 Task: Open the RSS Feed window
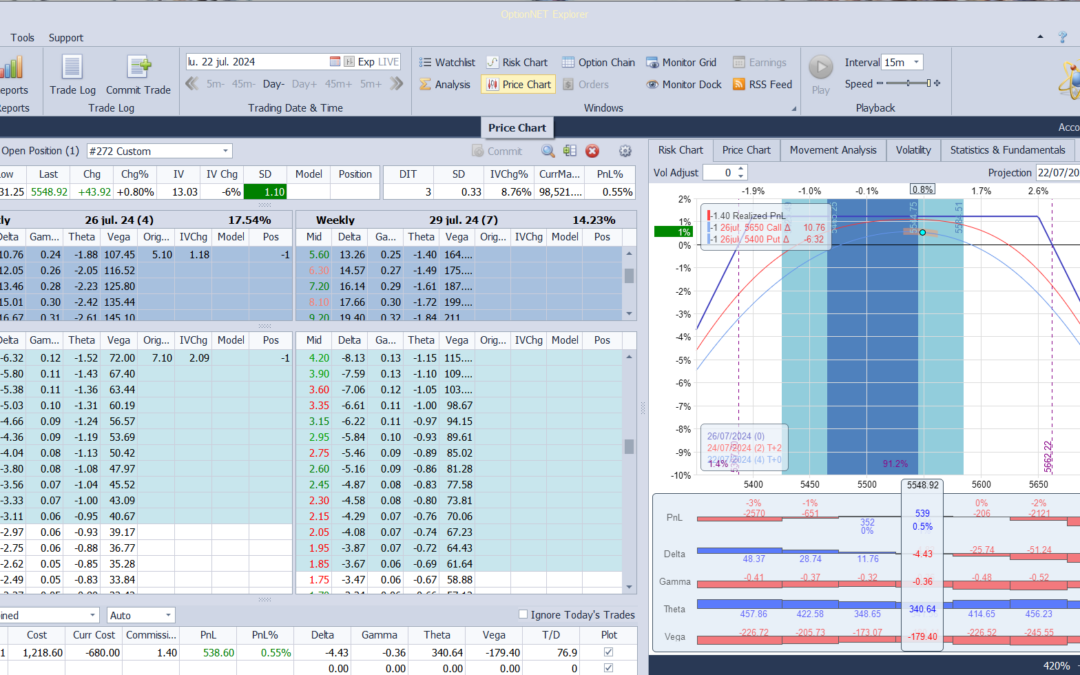(x=762, y=84)
